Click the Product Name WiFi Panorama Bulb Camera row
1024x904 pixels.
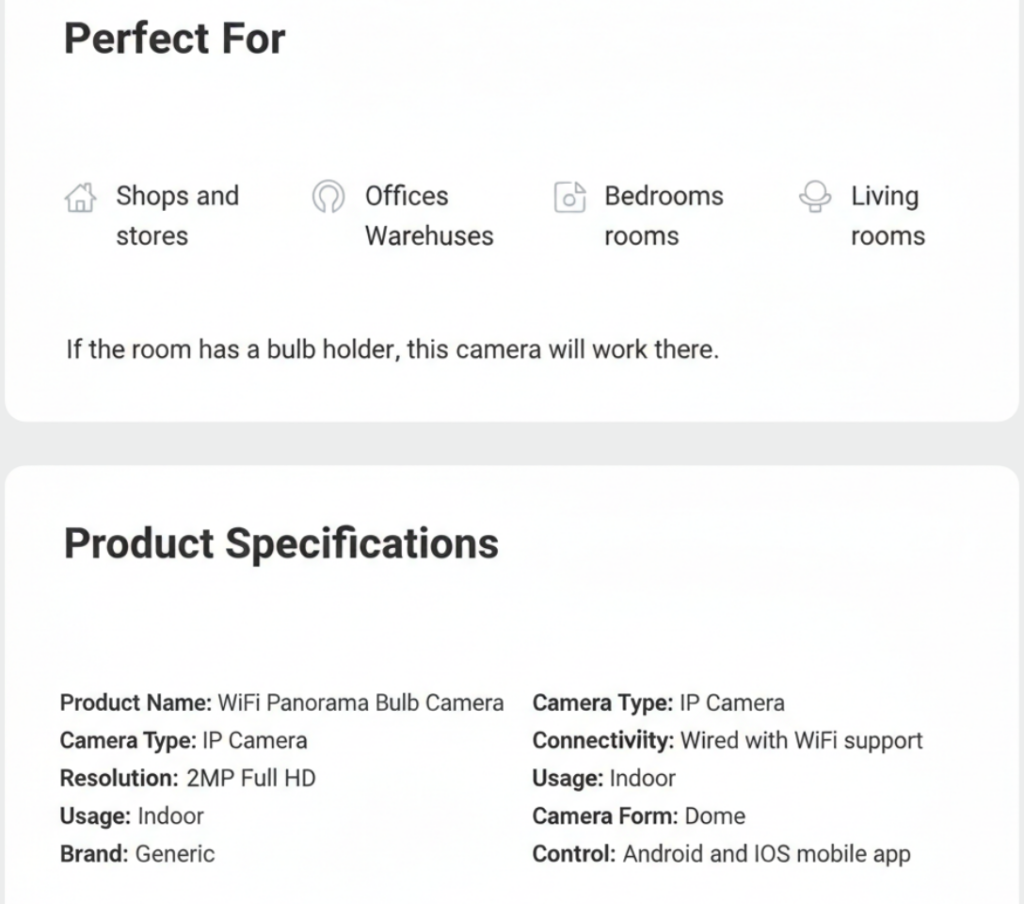tap(282, 703)
